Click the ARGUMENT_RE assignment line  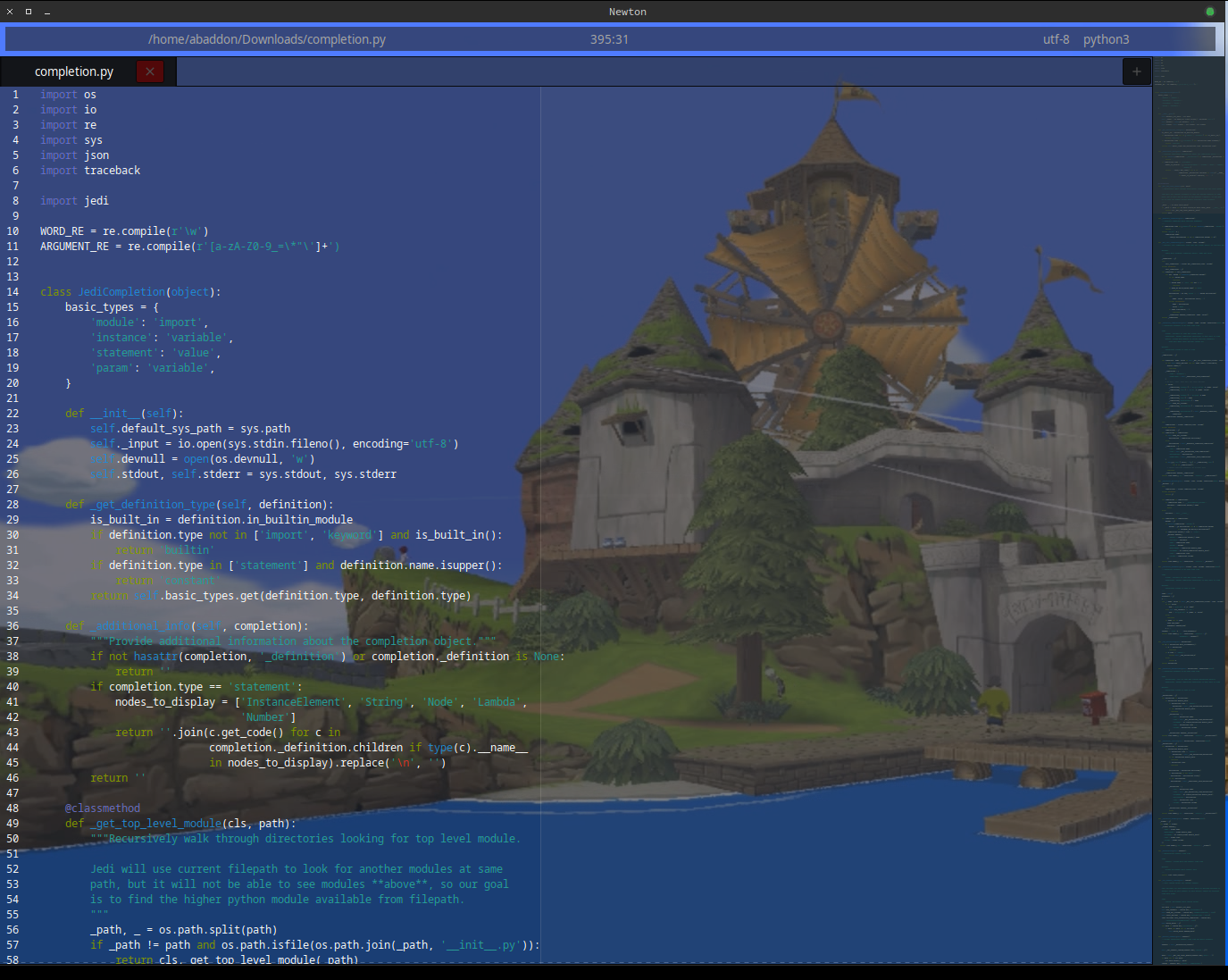pos(189,247)
